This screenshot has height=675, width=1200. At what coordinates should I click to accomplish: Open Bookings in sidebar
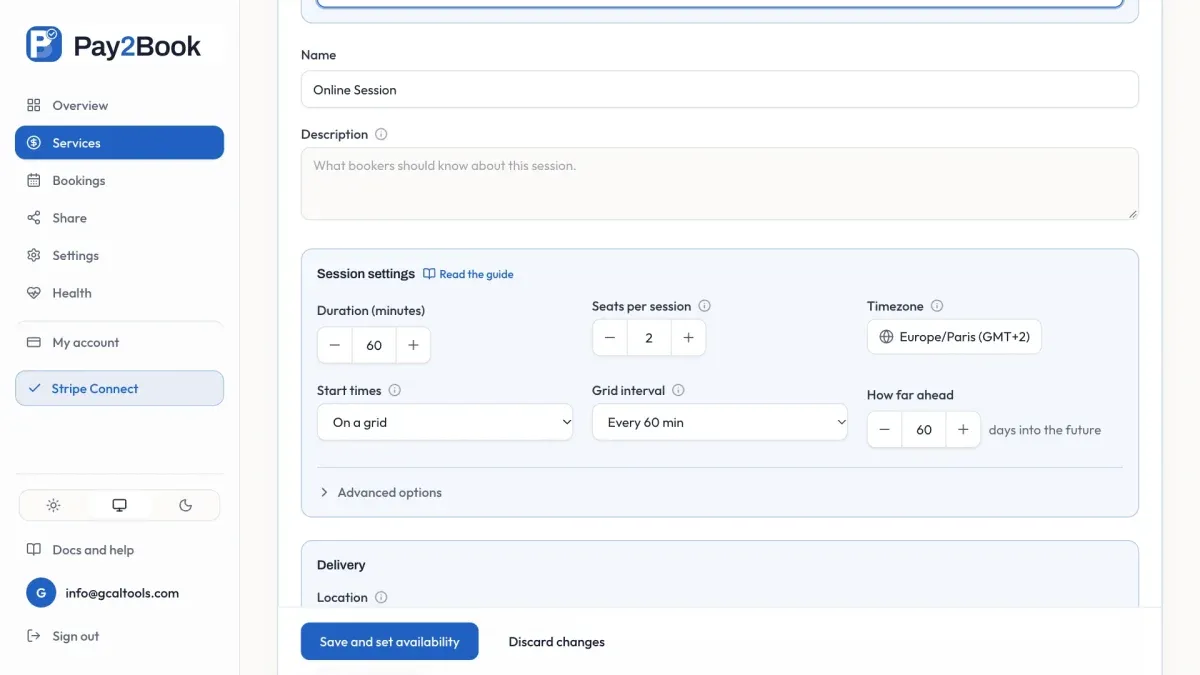click(119, 180)
